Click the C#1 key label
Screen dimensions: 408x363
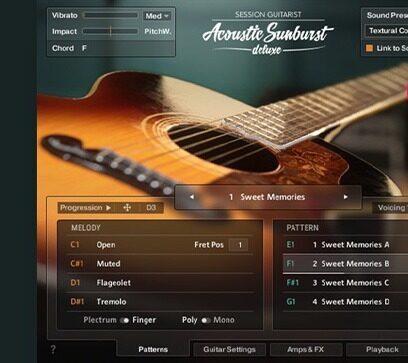click(x=77, y=264)
